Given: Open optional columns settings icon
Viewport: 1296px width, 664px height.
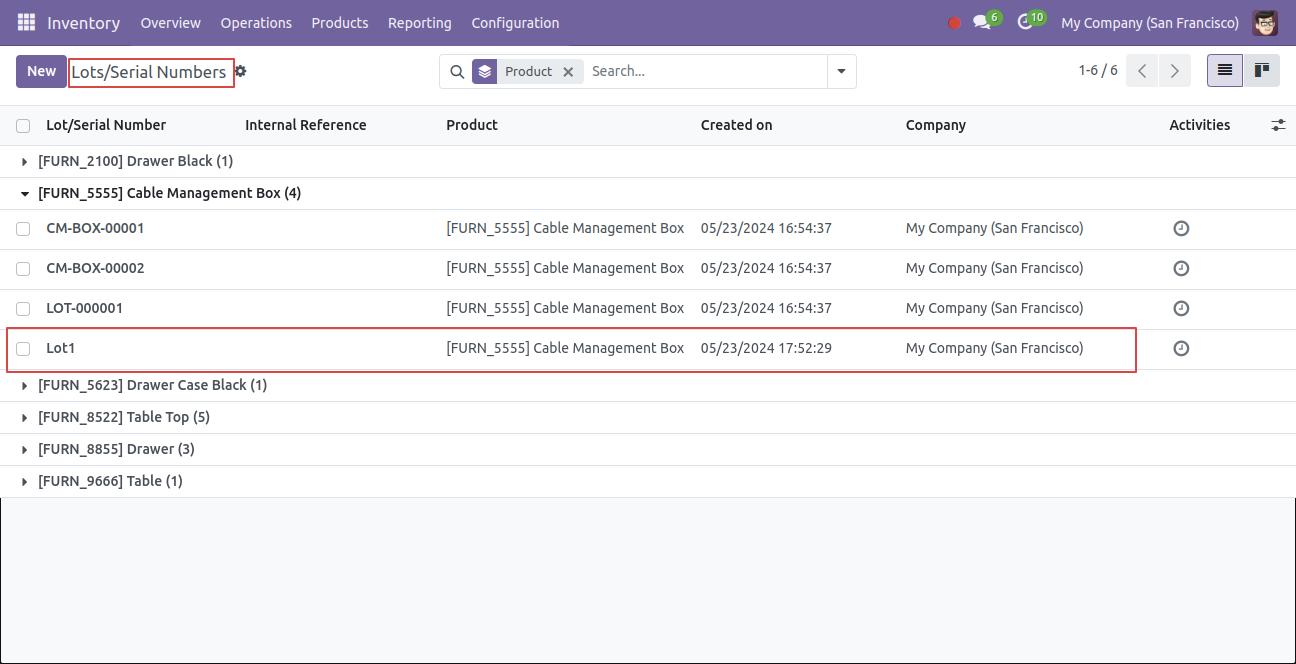Looking at the screenshot, I should pyautogui.click(x=1278, y=125).
